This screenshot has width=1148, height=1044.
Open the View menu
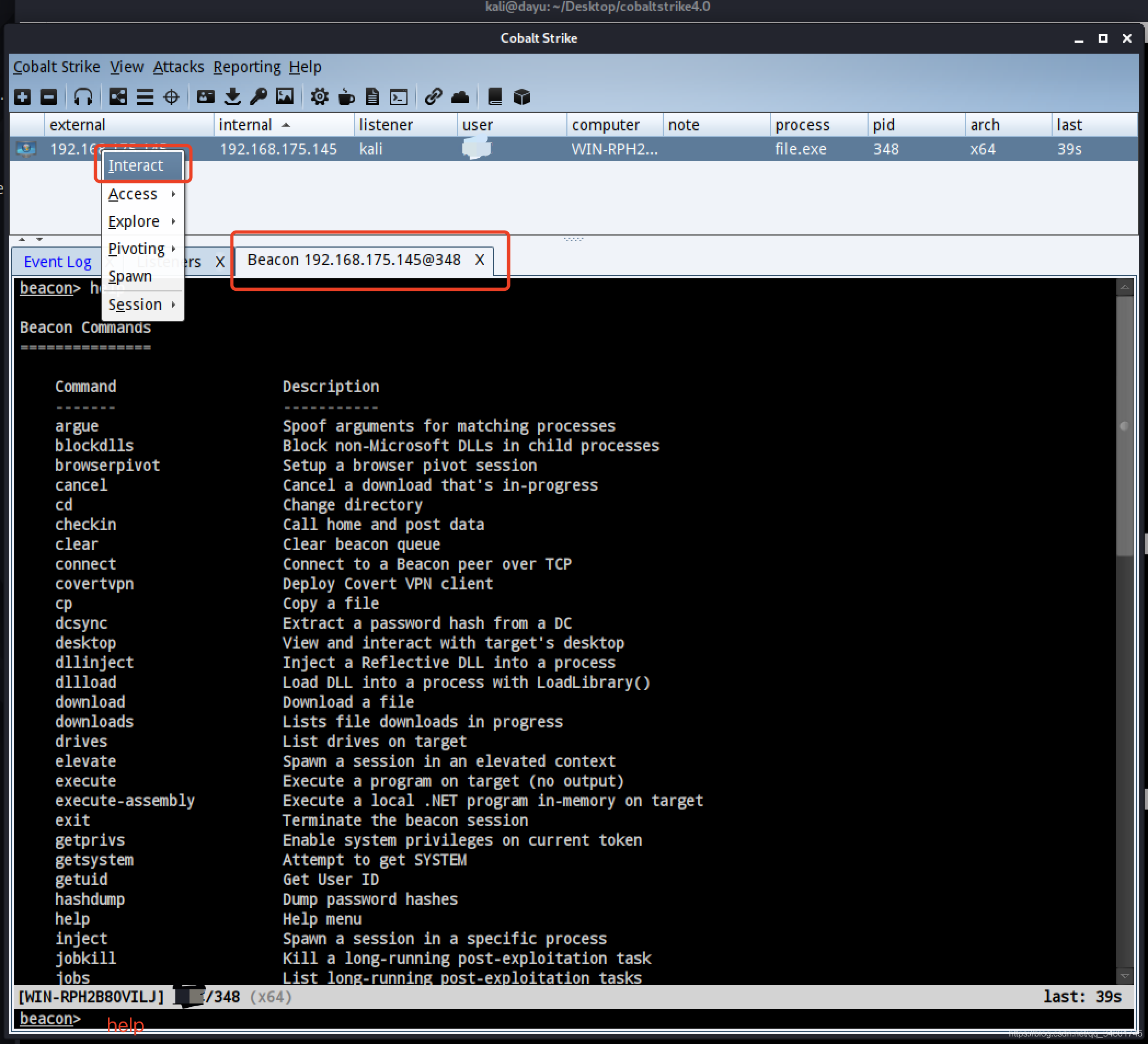[x=127, y=67]
